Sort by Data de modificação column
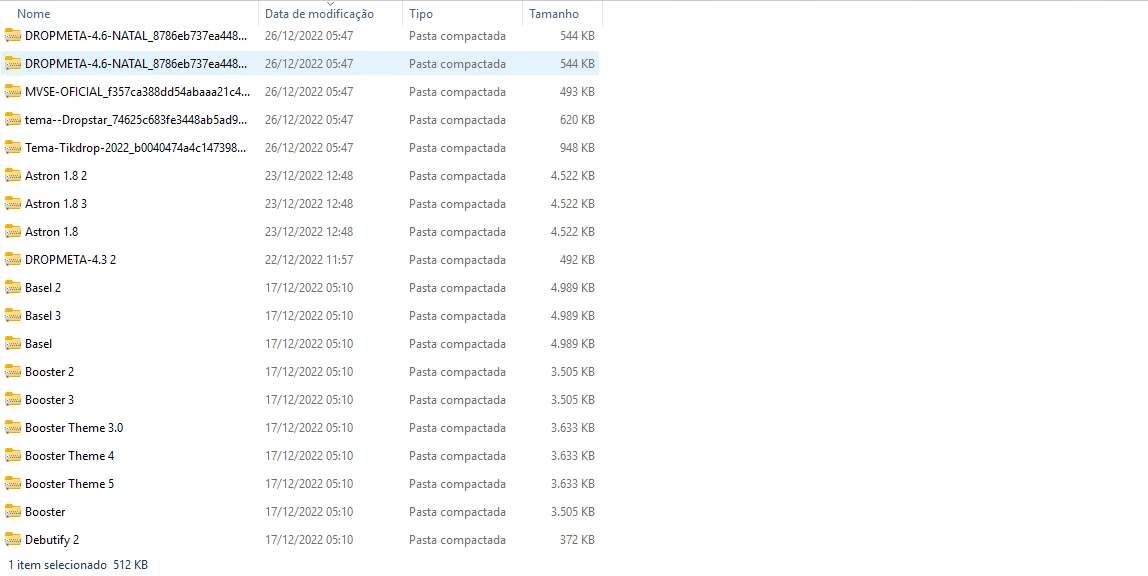 (x=319, y=14)
